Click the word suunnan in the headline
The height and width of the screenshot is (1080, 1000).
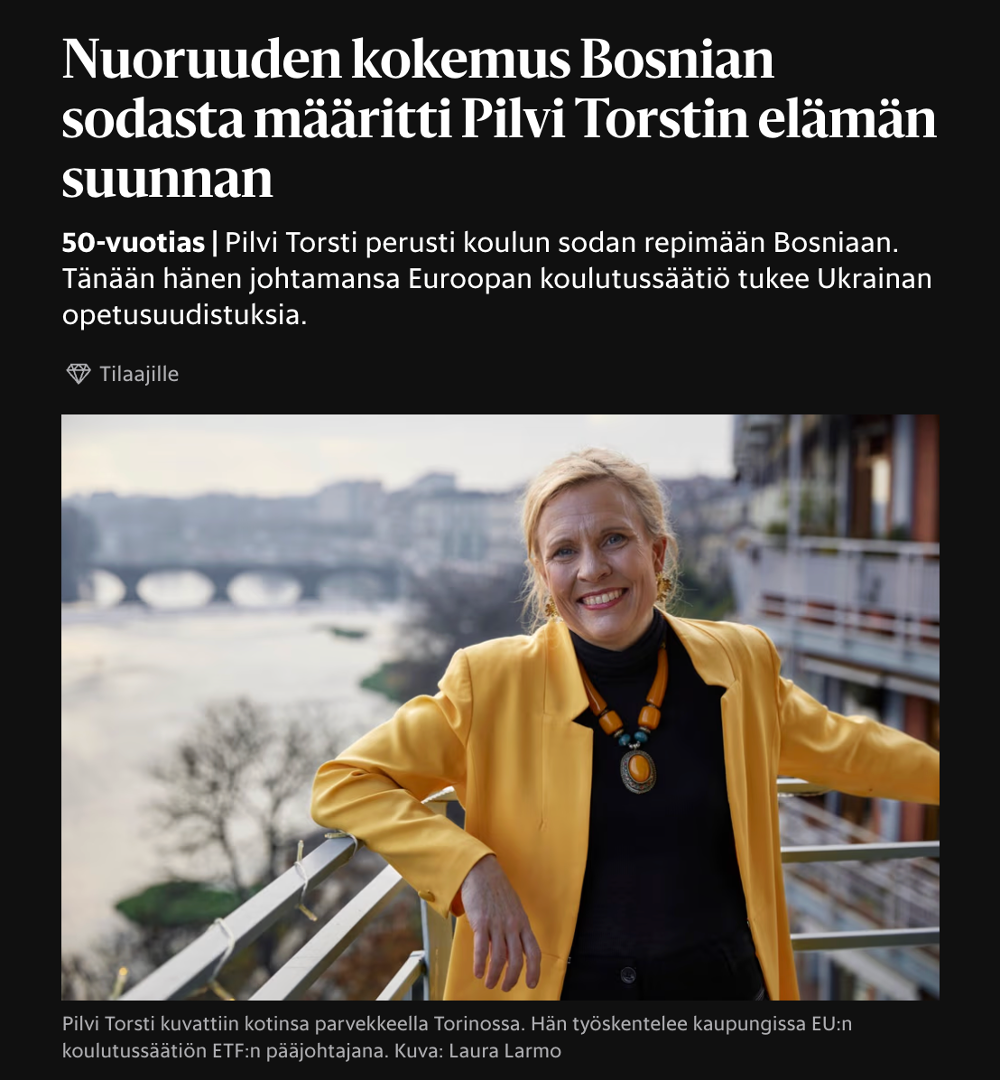(167, 180)
